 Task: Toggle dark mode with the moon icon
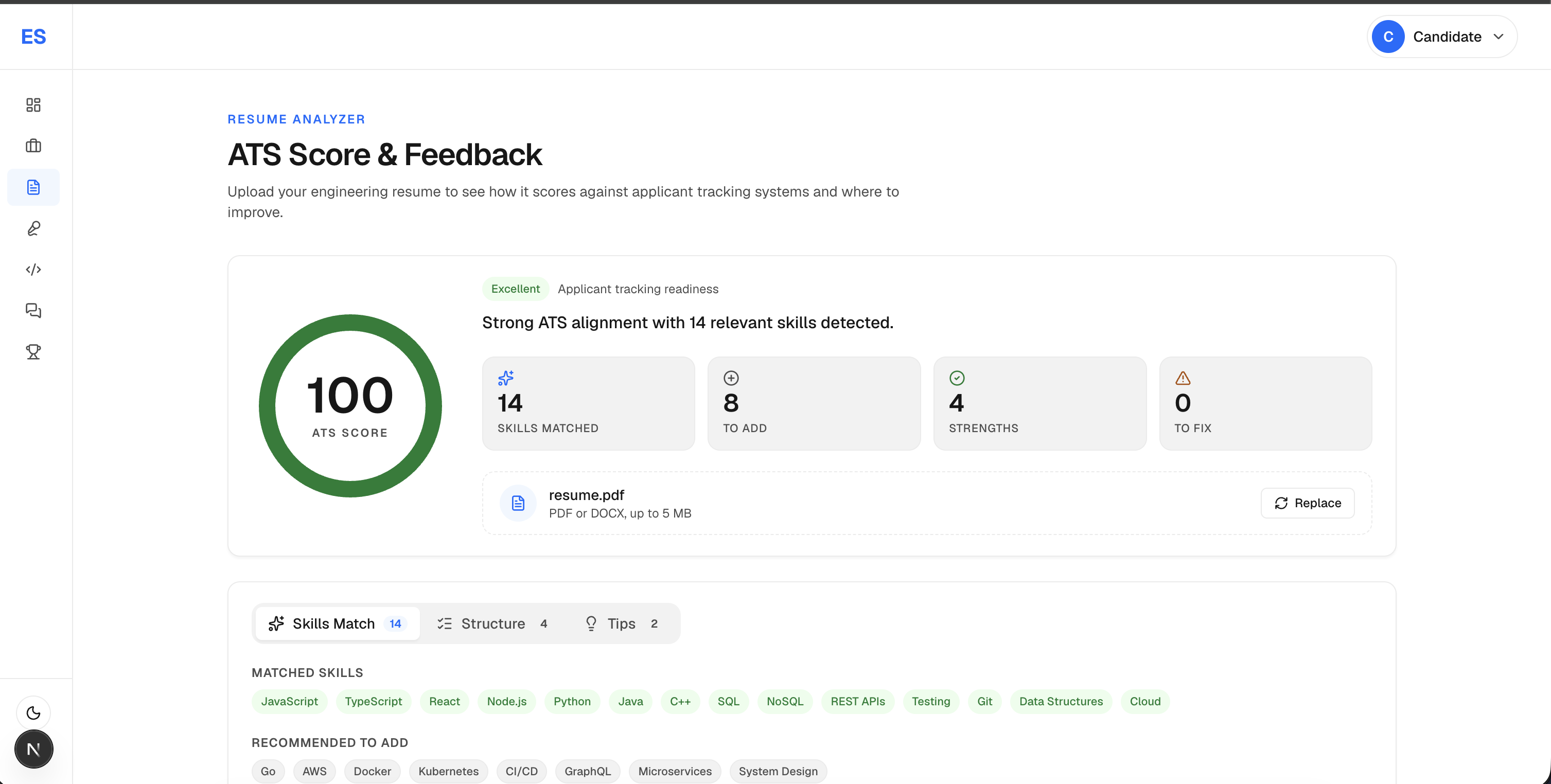point(34,713)
